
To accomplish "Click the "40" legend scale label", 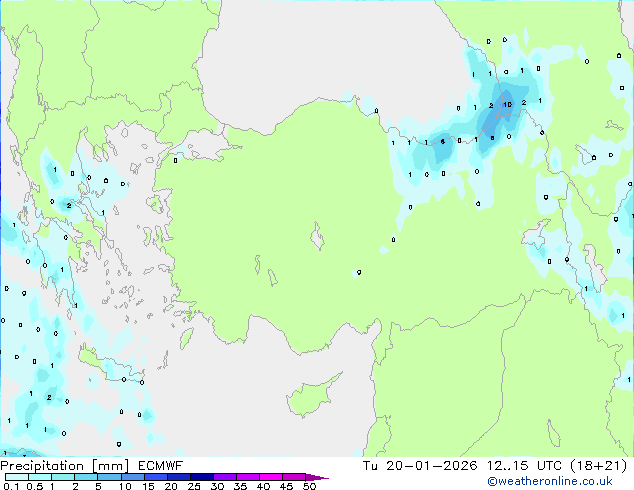I will 263,486.
